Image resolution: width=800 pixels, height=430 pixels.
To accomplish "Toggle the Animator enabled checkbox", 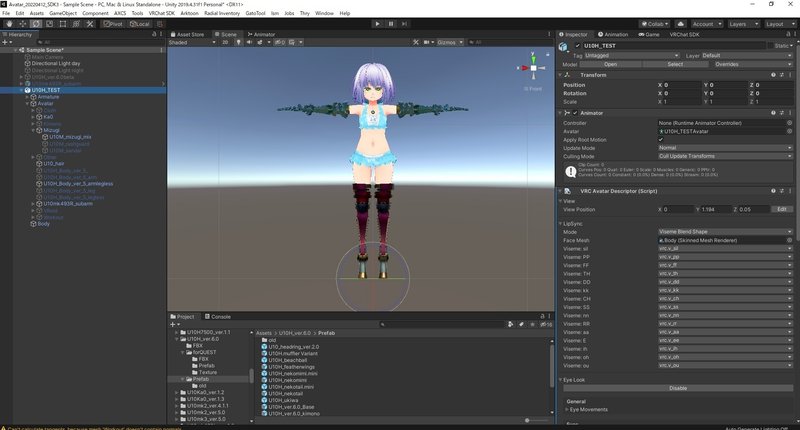I will tap(575, 113).
